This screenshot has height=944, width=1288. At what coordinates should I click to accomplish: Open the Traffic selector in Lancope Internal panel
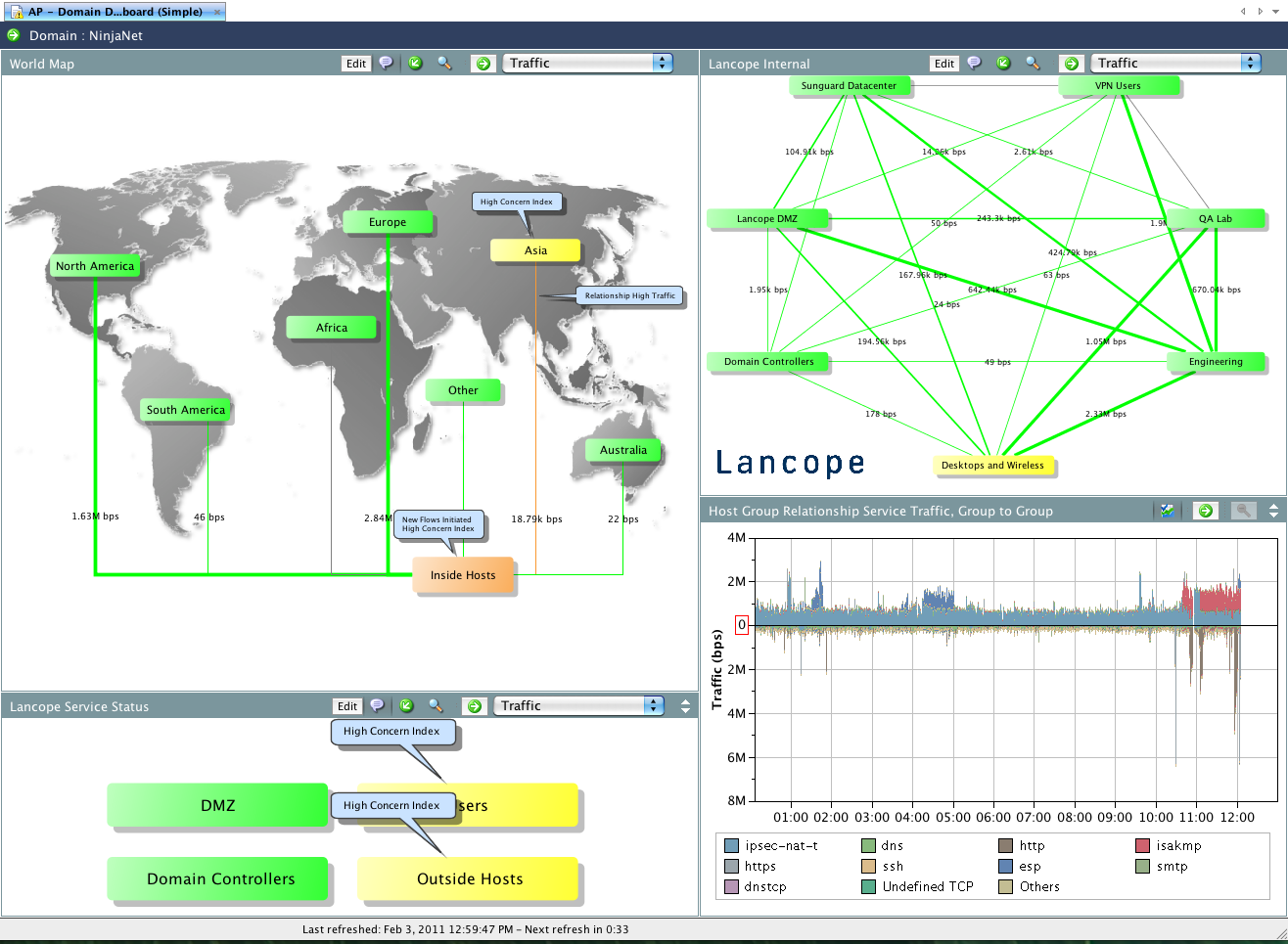[x=1174, y=63]
